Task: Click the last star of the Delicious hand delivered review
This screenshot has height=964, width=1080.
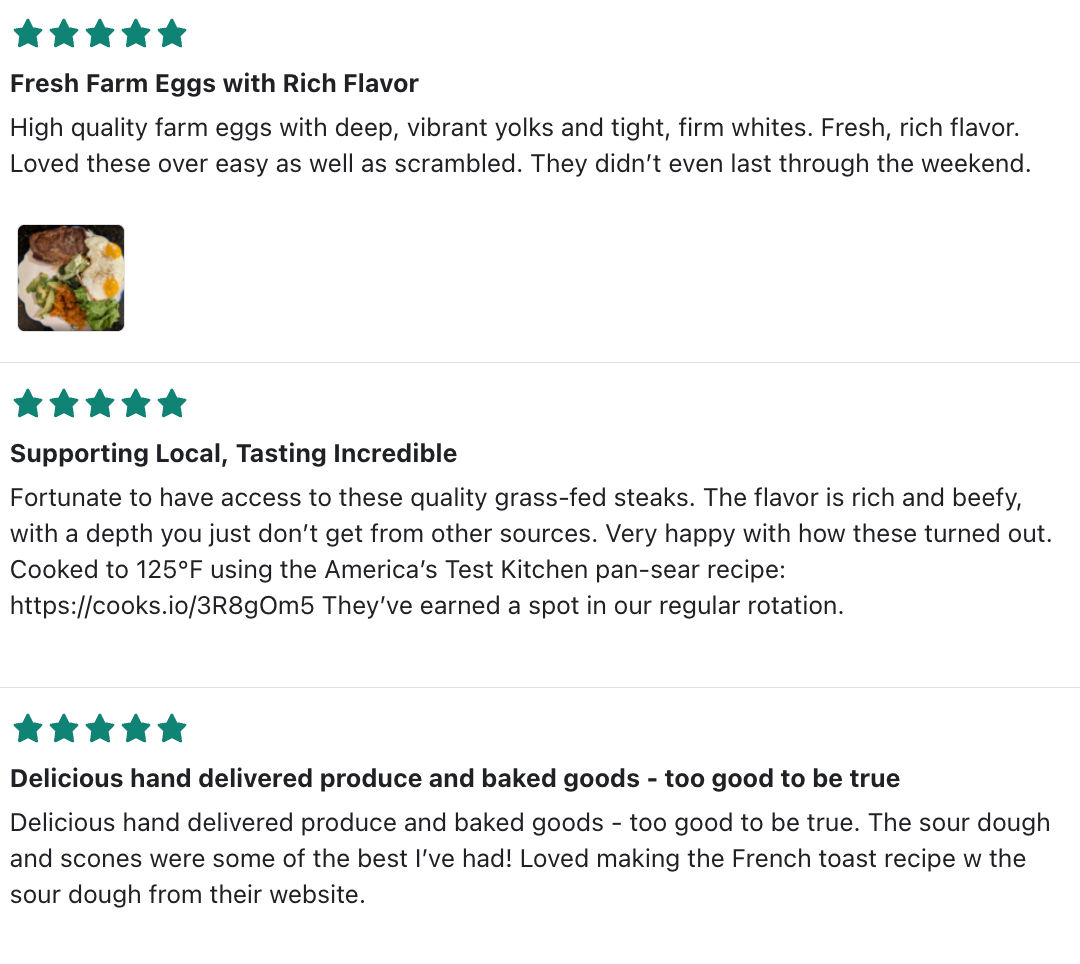Action: click(x=172, y=729)
